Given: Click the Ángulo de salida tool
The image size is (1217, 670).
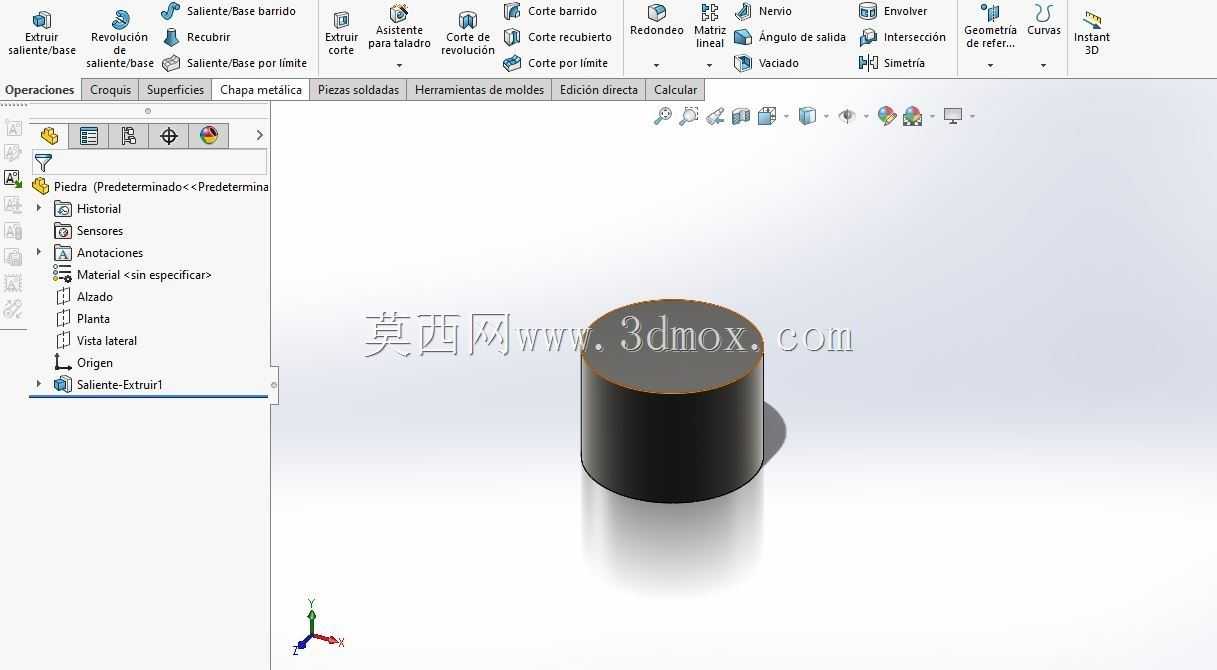Looking at the screenshot, I should click(x=790, y=37).
